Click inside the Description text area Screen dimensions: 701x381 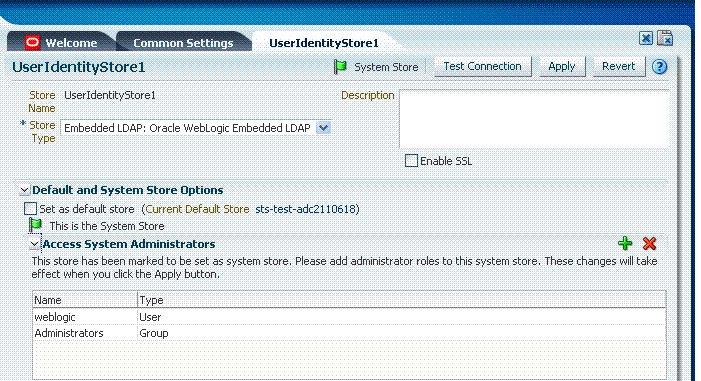pyautogui.click(x=534, y=119)
